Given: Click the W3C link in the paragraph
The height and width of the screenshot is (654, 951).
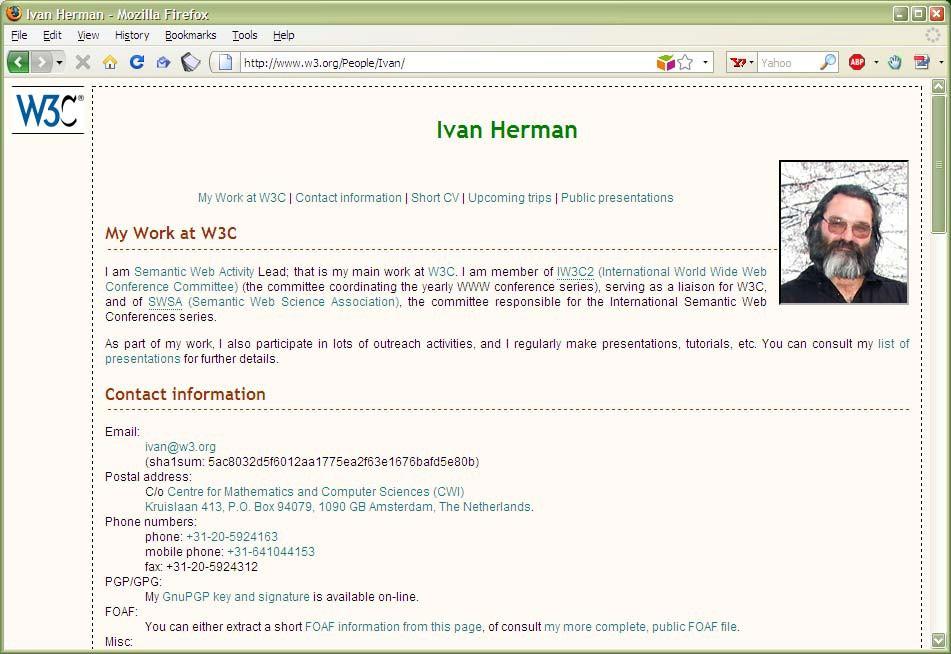Looking at the screenshot, I should (441, 272).
